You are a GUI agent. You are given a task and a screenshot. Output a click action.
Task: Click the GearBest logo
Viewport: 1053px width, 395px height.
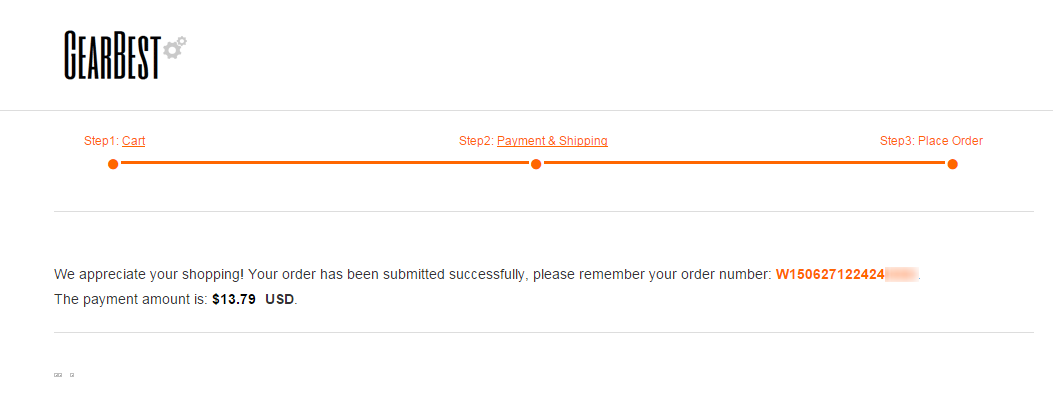point(126,55)
